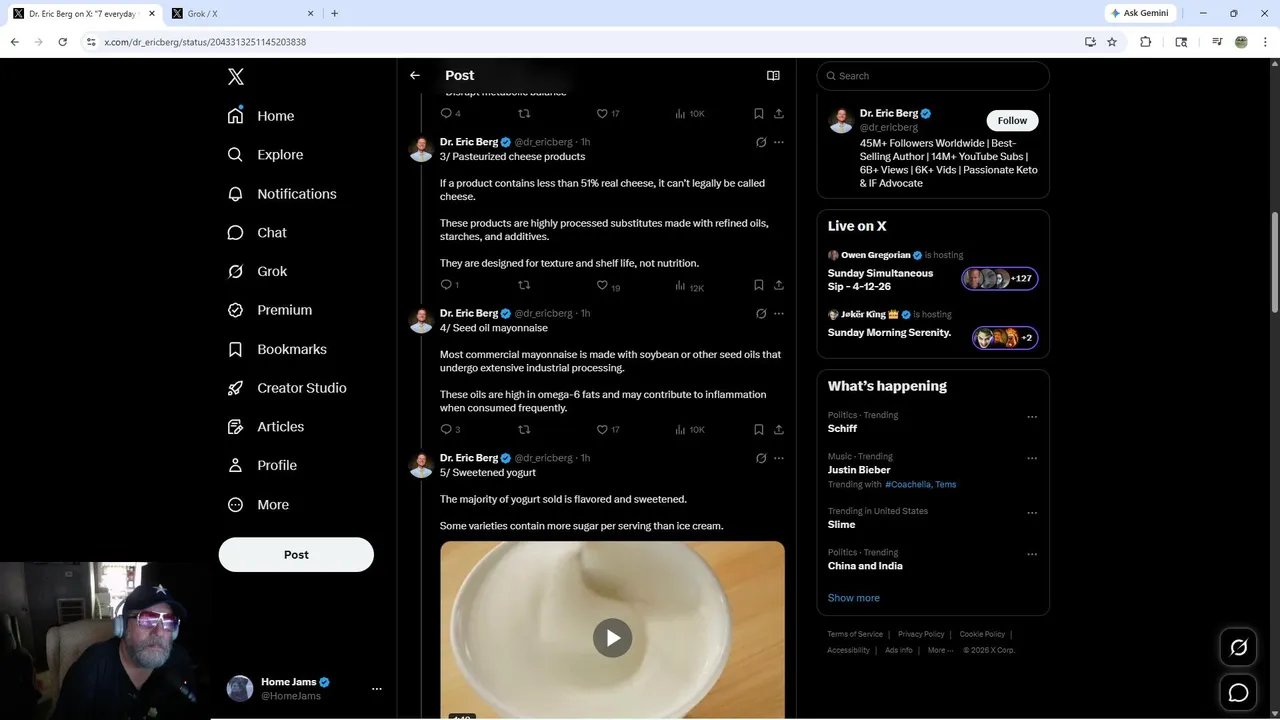The height and width of the screenshot is (720, 1280).
Task: Repost the pasteurized cheese products post
Action: pyautogui.click(x=524, y=285)
